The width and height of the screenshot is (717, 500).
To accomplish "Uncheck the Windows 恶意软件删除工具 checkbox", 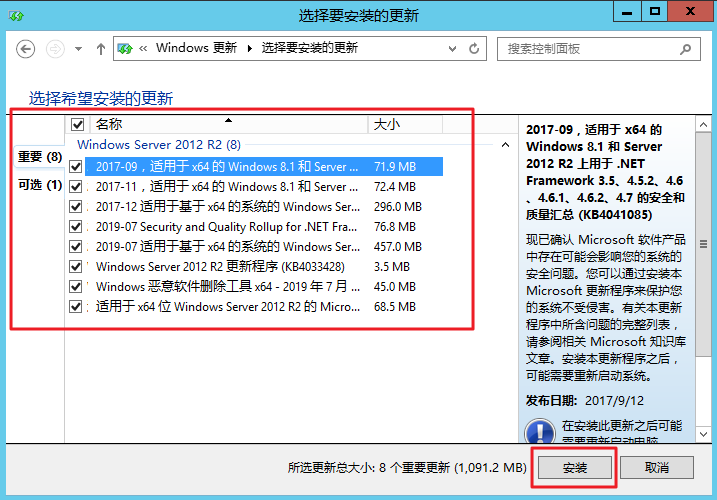I will click(x=75, y=287).
